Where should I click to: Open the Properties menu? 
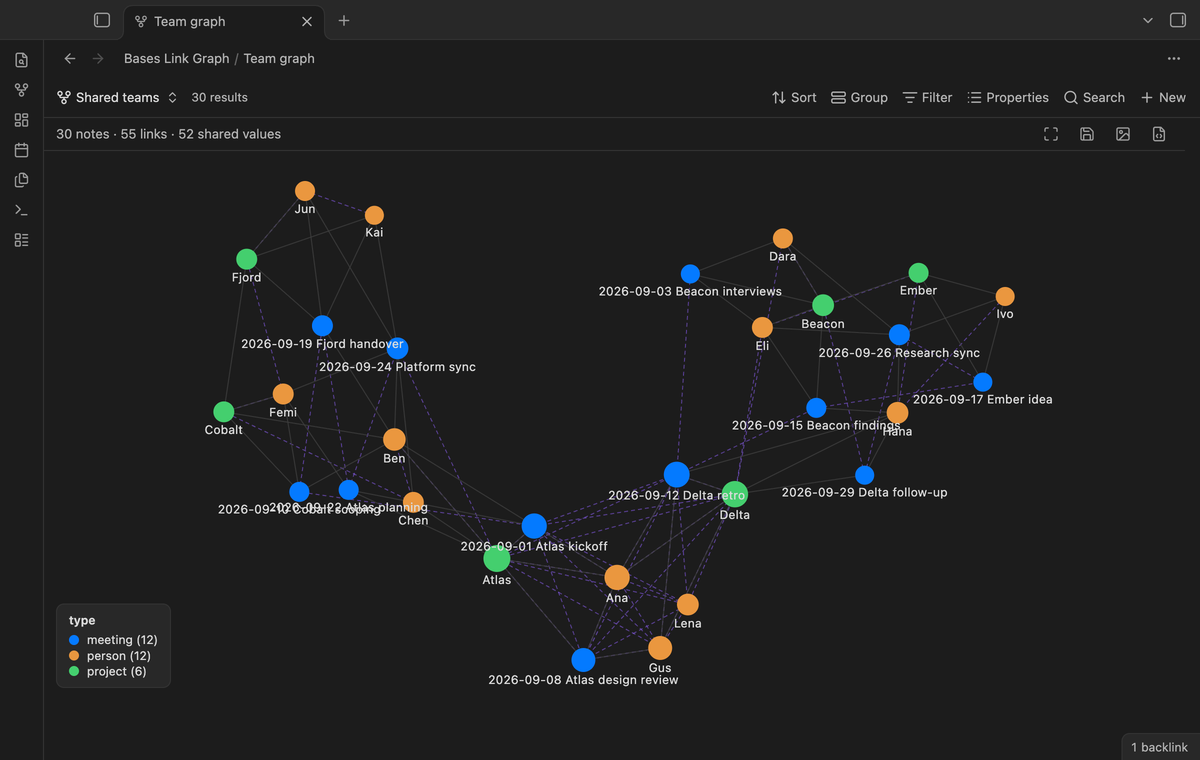1008,97
